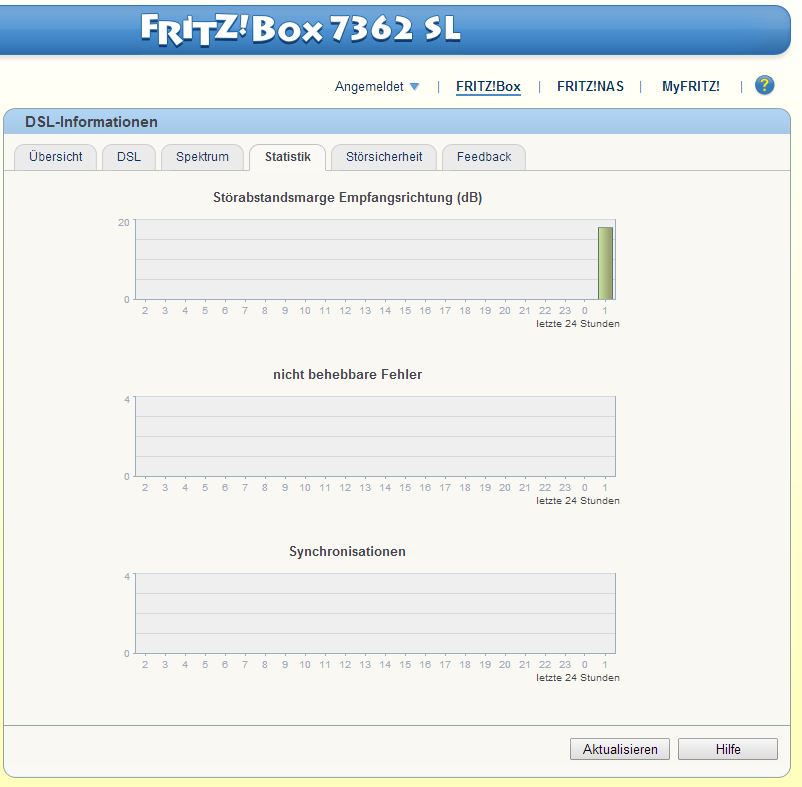Image resolution: width=802 pixels, height=787 pixels.
Task: Click 'letzte 24 Stunden' under Synchronisationen chart
Action: 578,678
